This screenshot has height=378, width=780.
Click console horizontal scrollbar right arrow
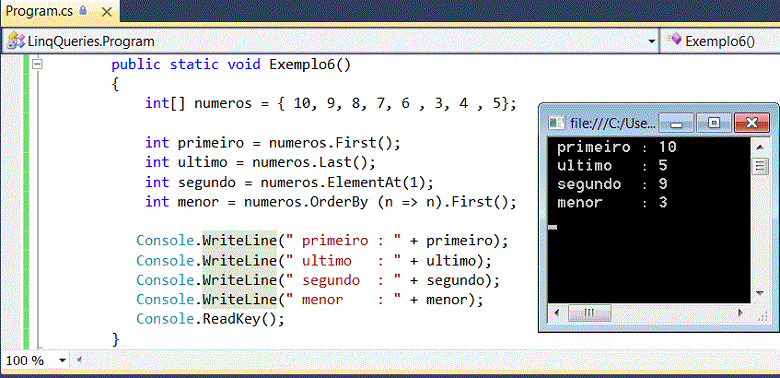coord(741,313)
